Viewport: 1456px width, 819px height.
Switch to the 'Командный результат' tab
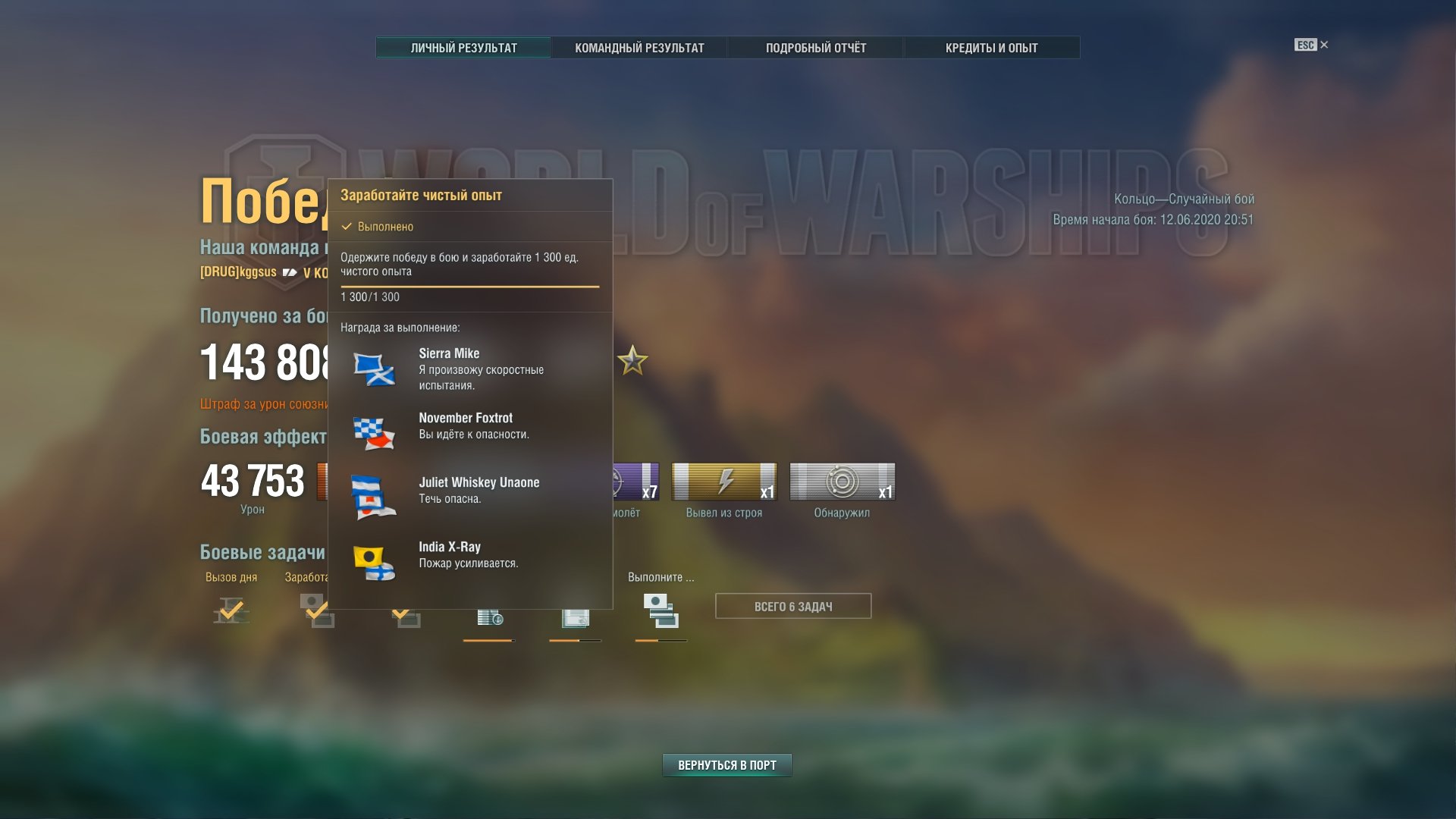(x=639, y=48)
